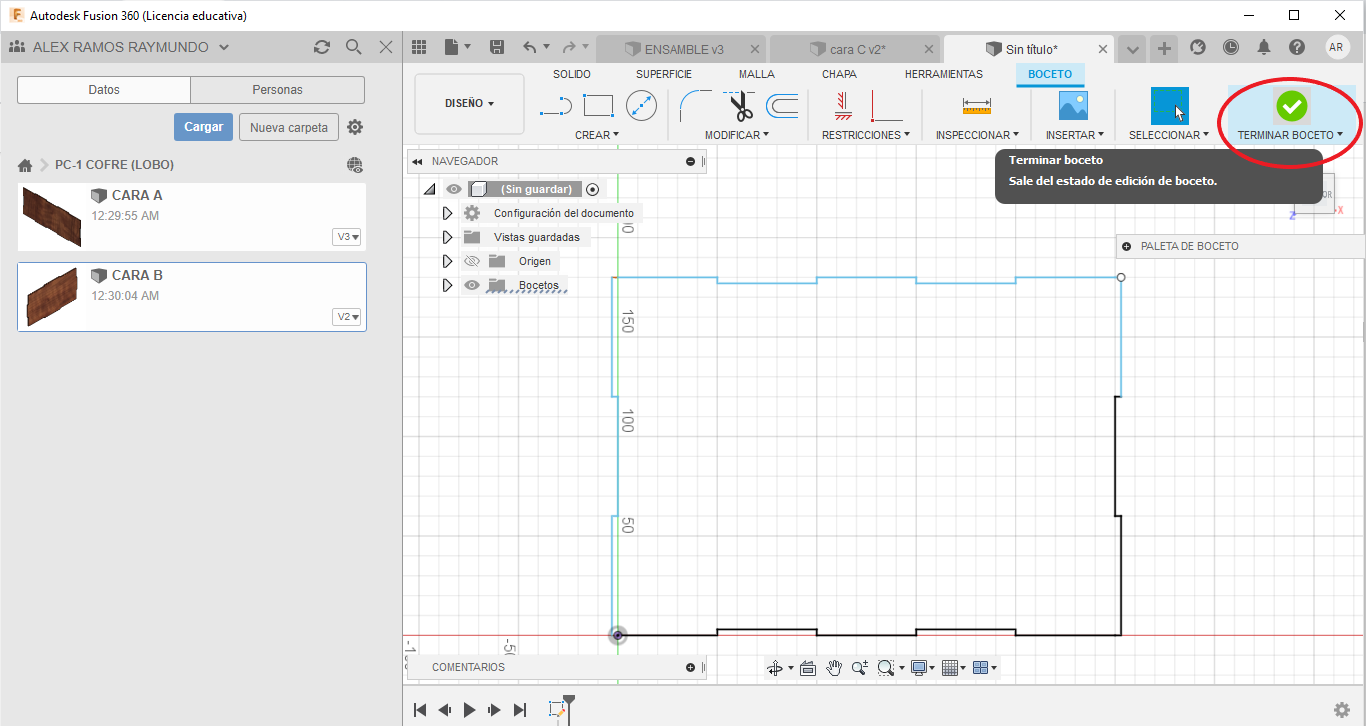Expand the Origen tree node
Screen dimensions: 1366x726
pos(447,261)
